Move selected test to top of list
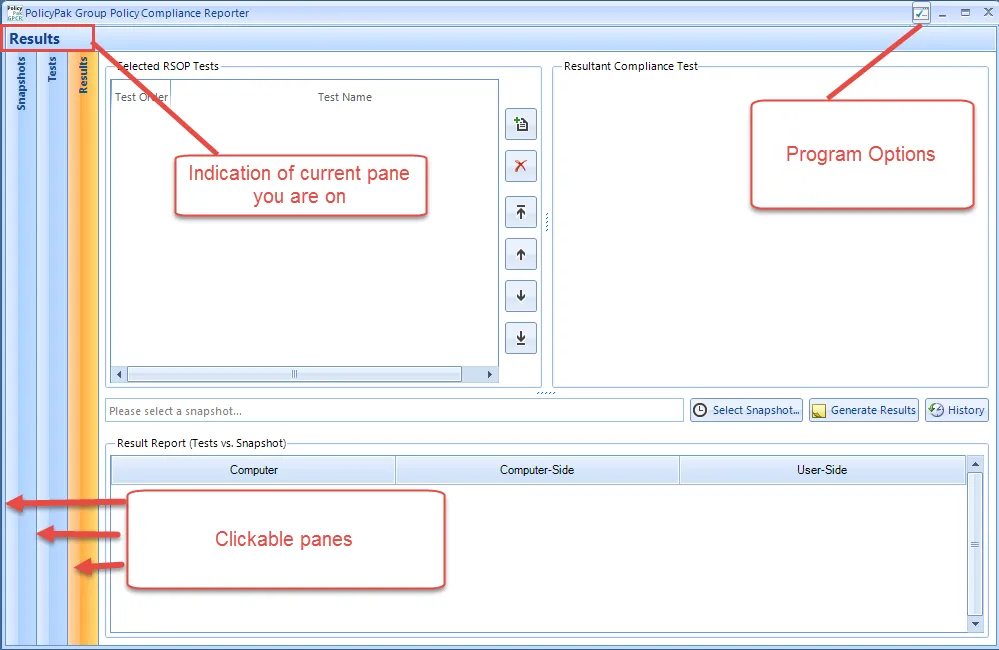999x650 pixels. click(x=521, y=212)
